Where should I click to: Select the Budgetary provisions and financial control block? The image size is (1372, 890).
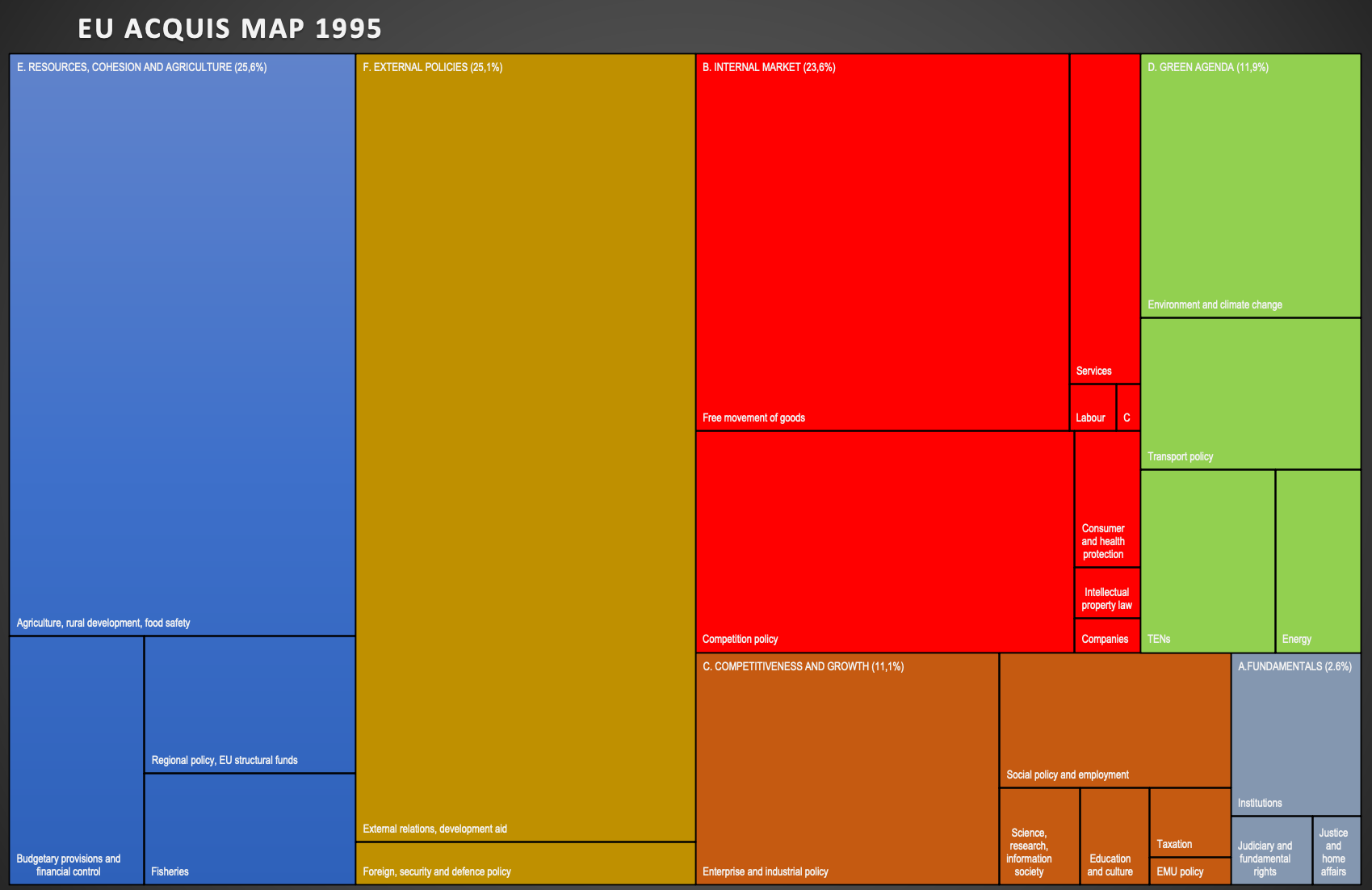pyautogui.click(x=77, y=760)
